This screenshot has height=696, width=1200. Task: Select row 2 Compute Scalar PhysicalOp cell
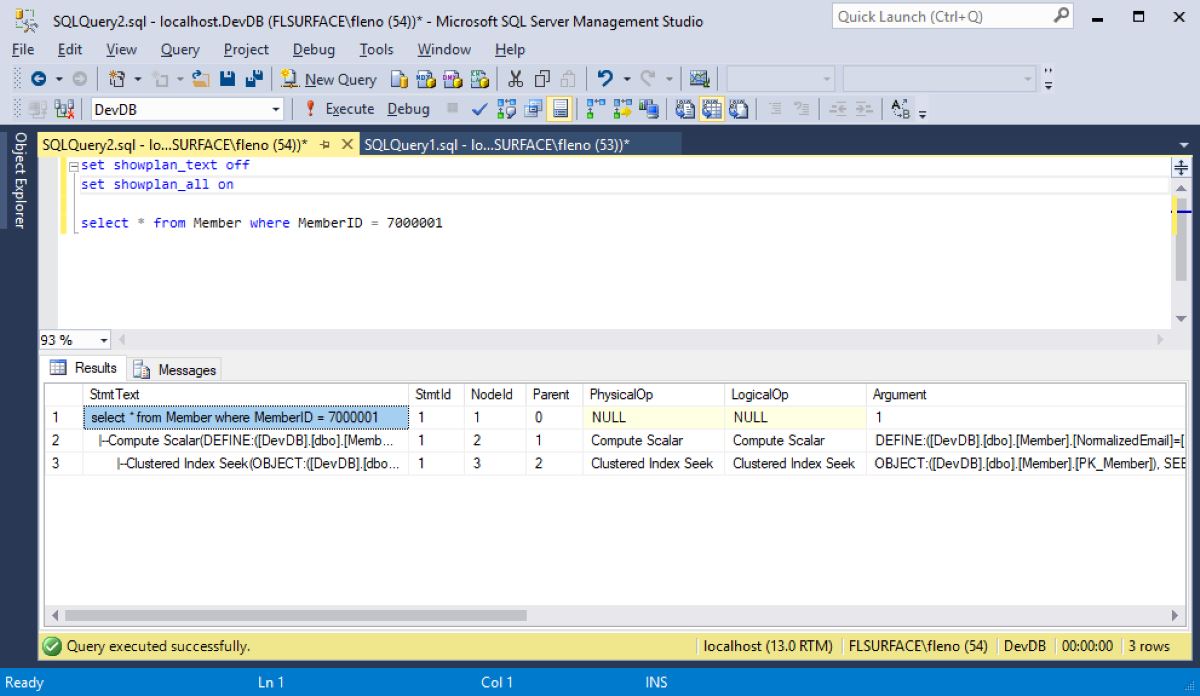click(653, 440)
